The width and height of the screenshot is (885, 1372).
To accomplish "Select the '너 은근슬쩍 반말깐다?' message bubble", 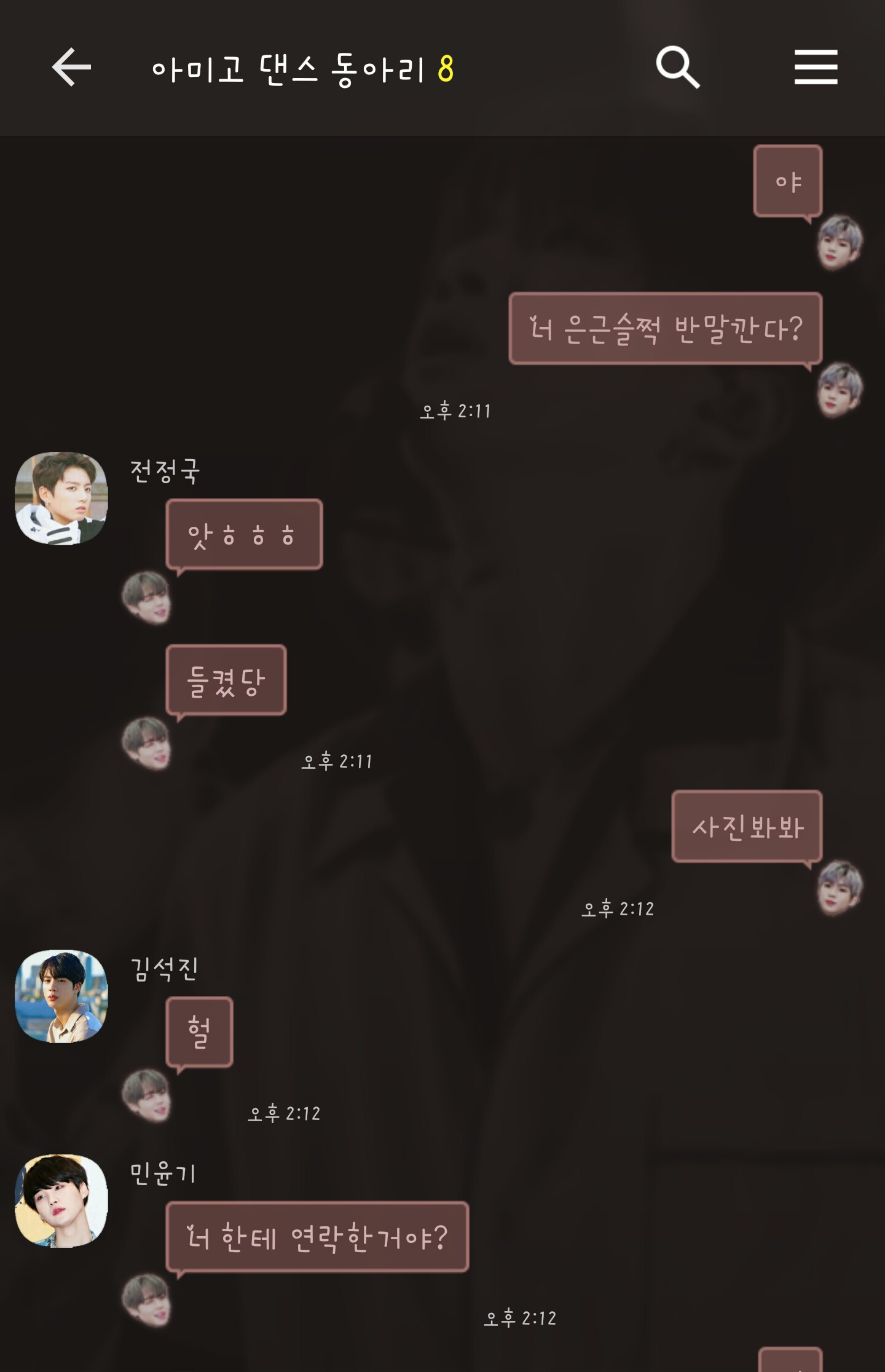I will pyautogui.click(x=666, y=328).
